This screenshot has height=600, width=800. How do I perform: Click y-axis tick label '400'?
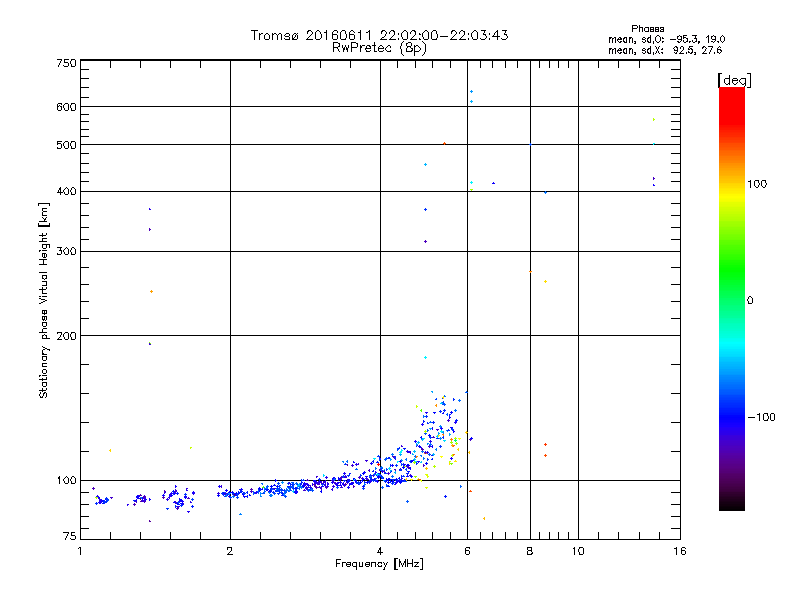(66, 191)
